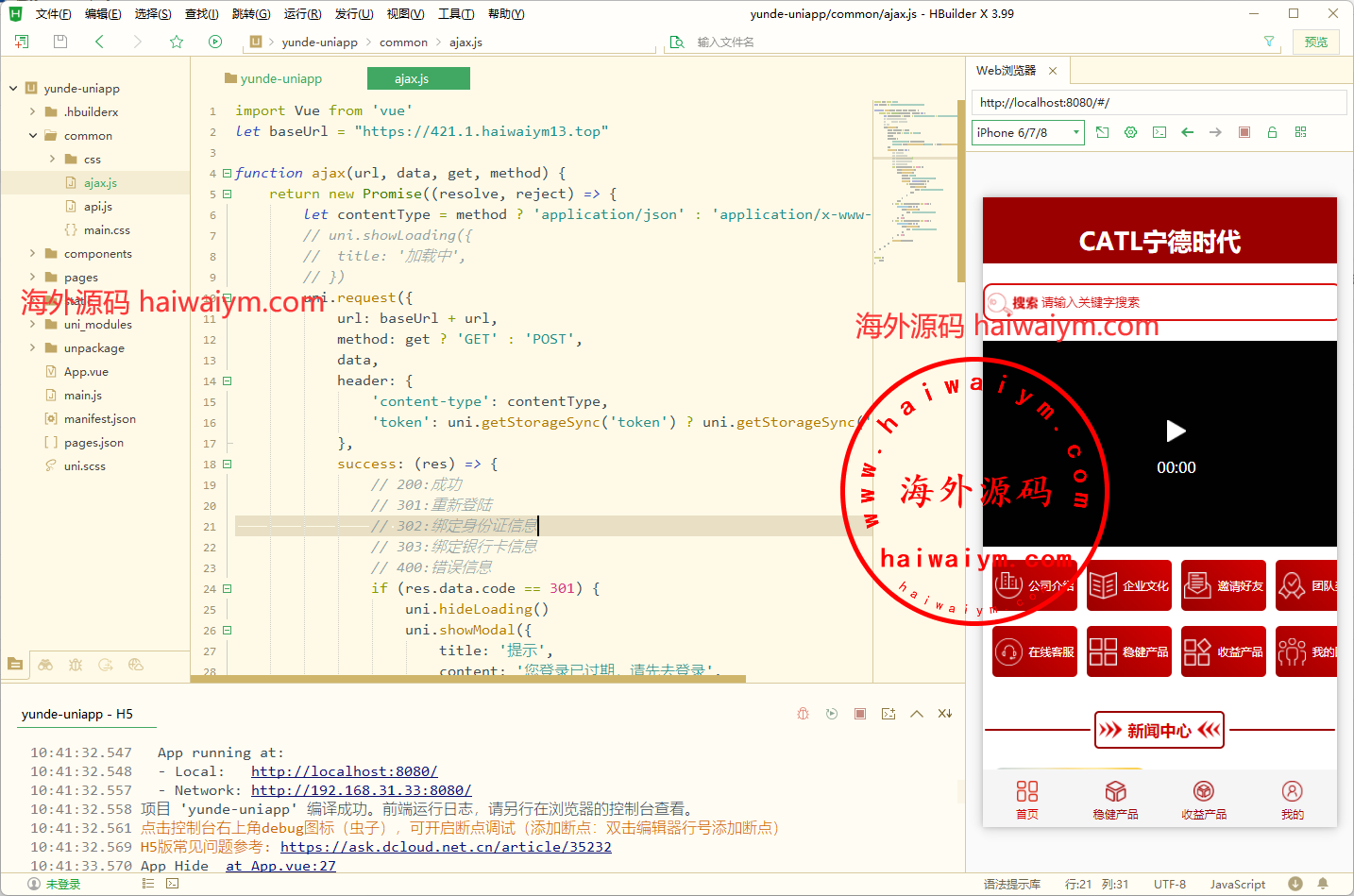Toggle code fold at line 18 success
The image size is (1354, 896).
227,465
